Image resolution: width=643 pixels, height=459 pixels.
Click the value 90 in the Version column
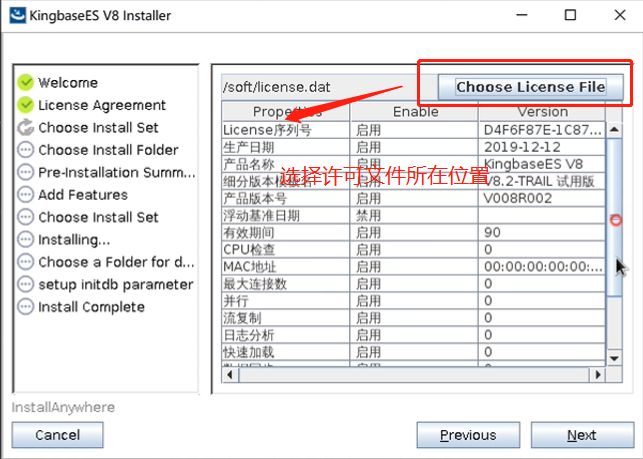[542, 233]
